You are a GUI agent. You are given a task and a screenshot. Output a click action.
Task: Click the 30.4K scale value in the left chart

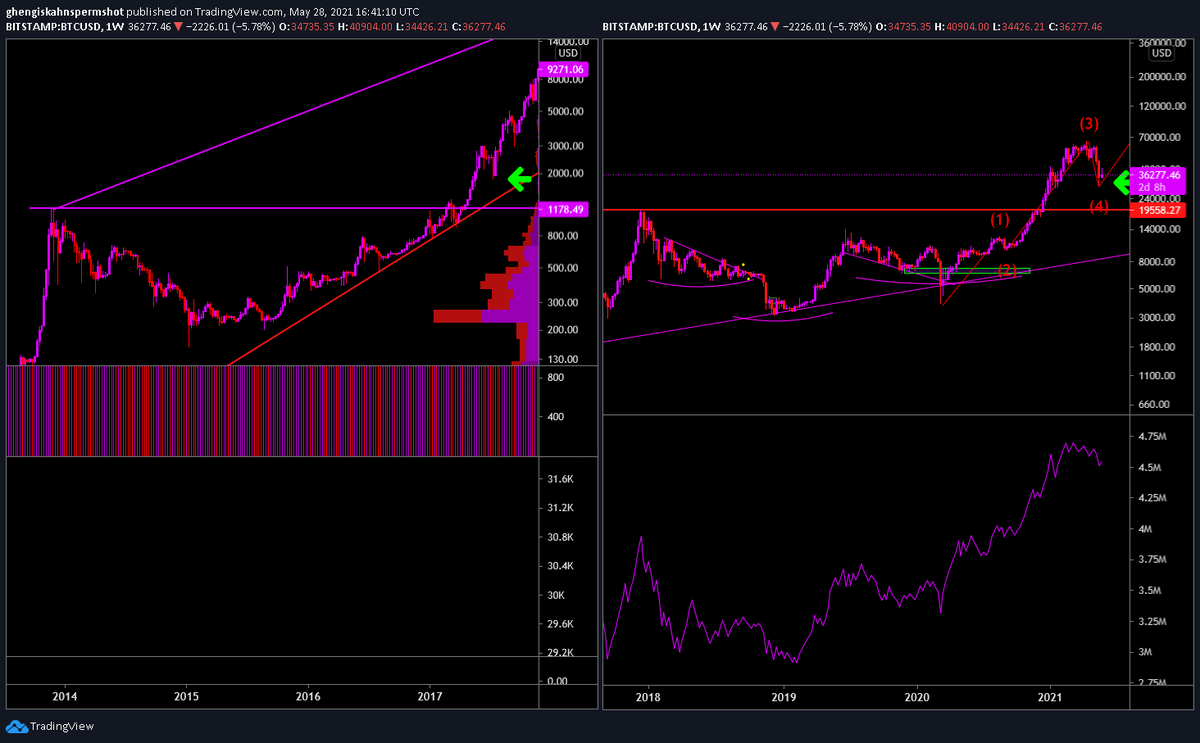pyautogui.click(x=559, y=566)
